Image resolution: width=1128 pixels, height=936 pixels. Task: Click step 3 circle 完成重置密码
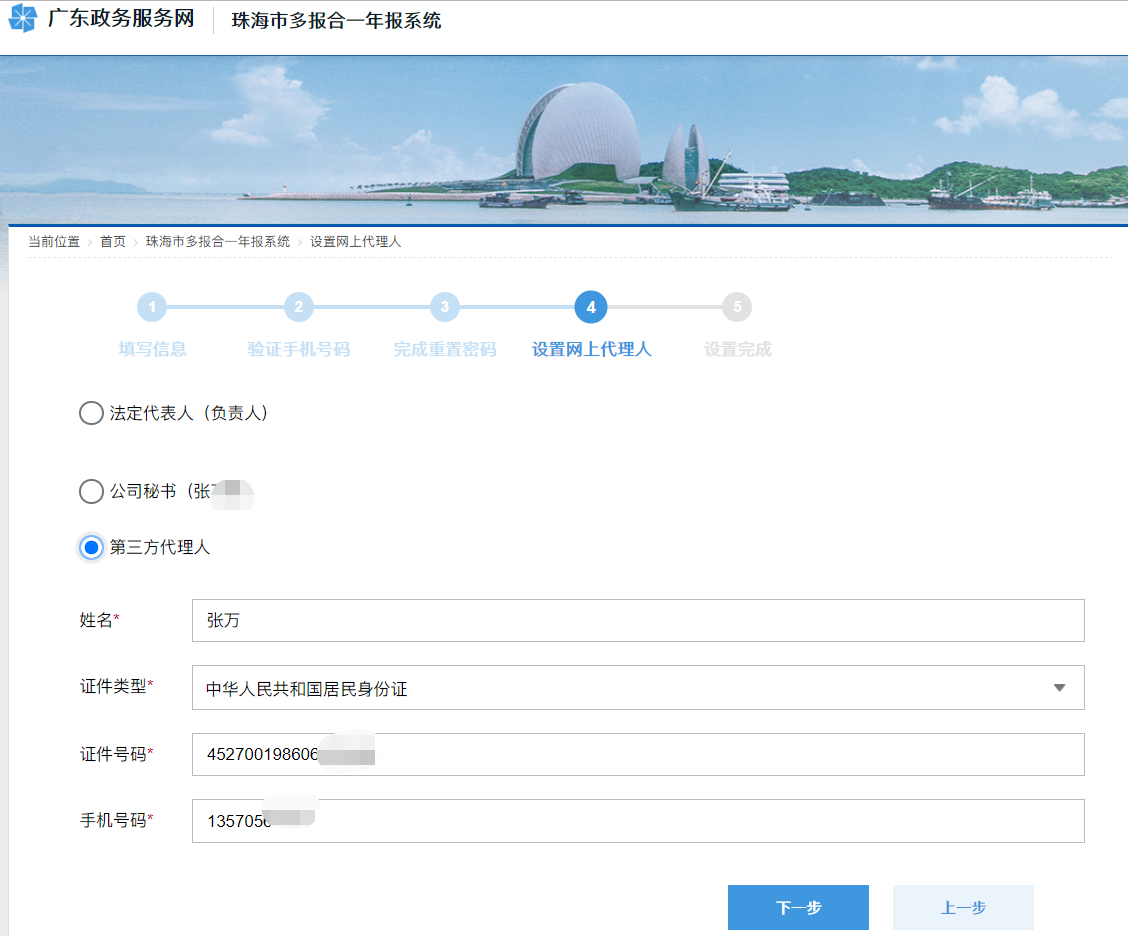click(445, 307)
